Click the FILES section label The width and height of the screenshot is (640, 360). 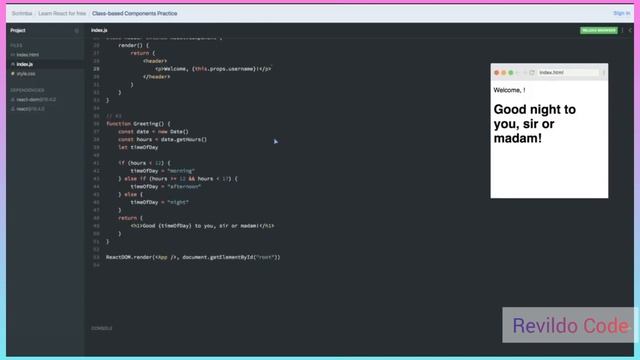pos(16,45)
